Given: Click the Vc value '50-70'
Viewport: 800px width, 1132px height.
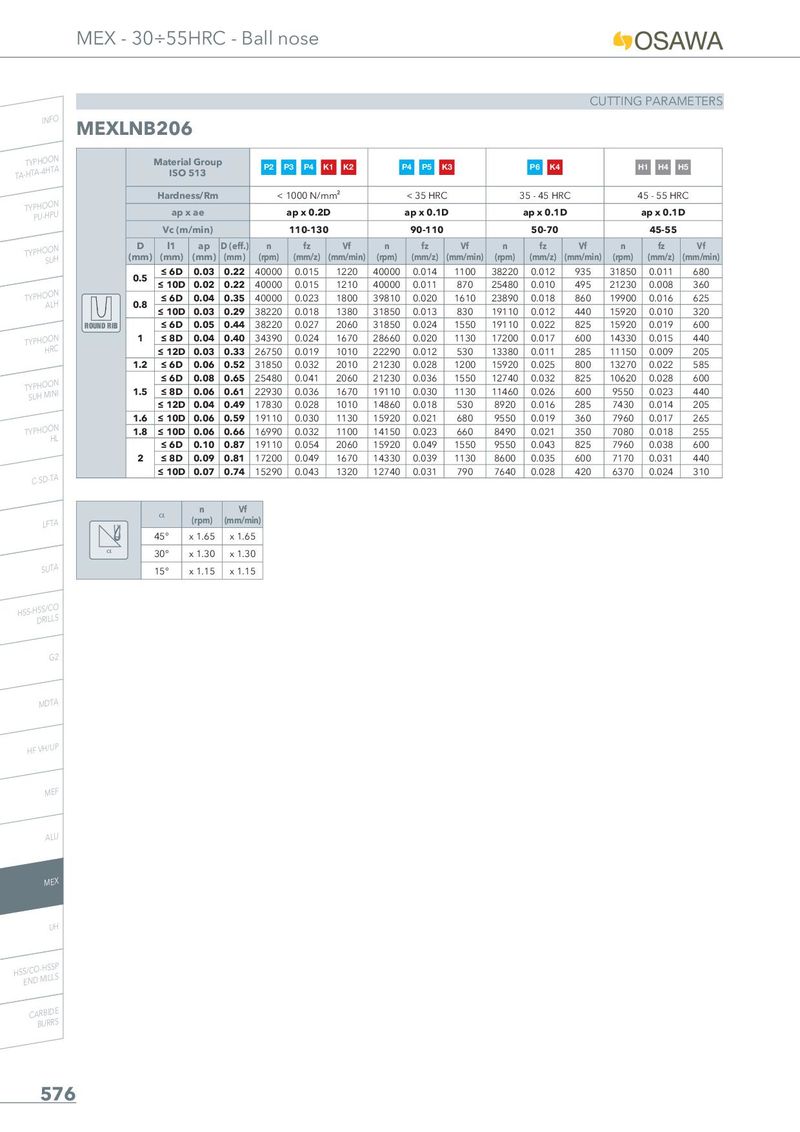Looking at the screenshot, I should click(x=544, y=230).
